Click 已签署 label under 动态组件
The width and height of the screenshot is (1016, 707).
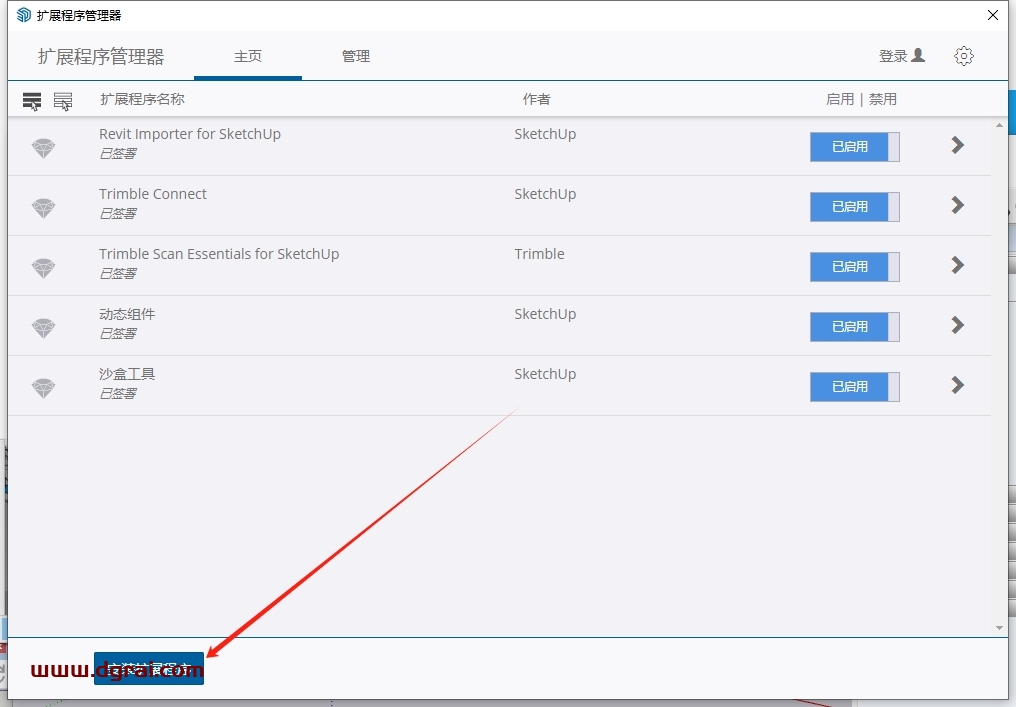point(118,333)
